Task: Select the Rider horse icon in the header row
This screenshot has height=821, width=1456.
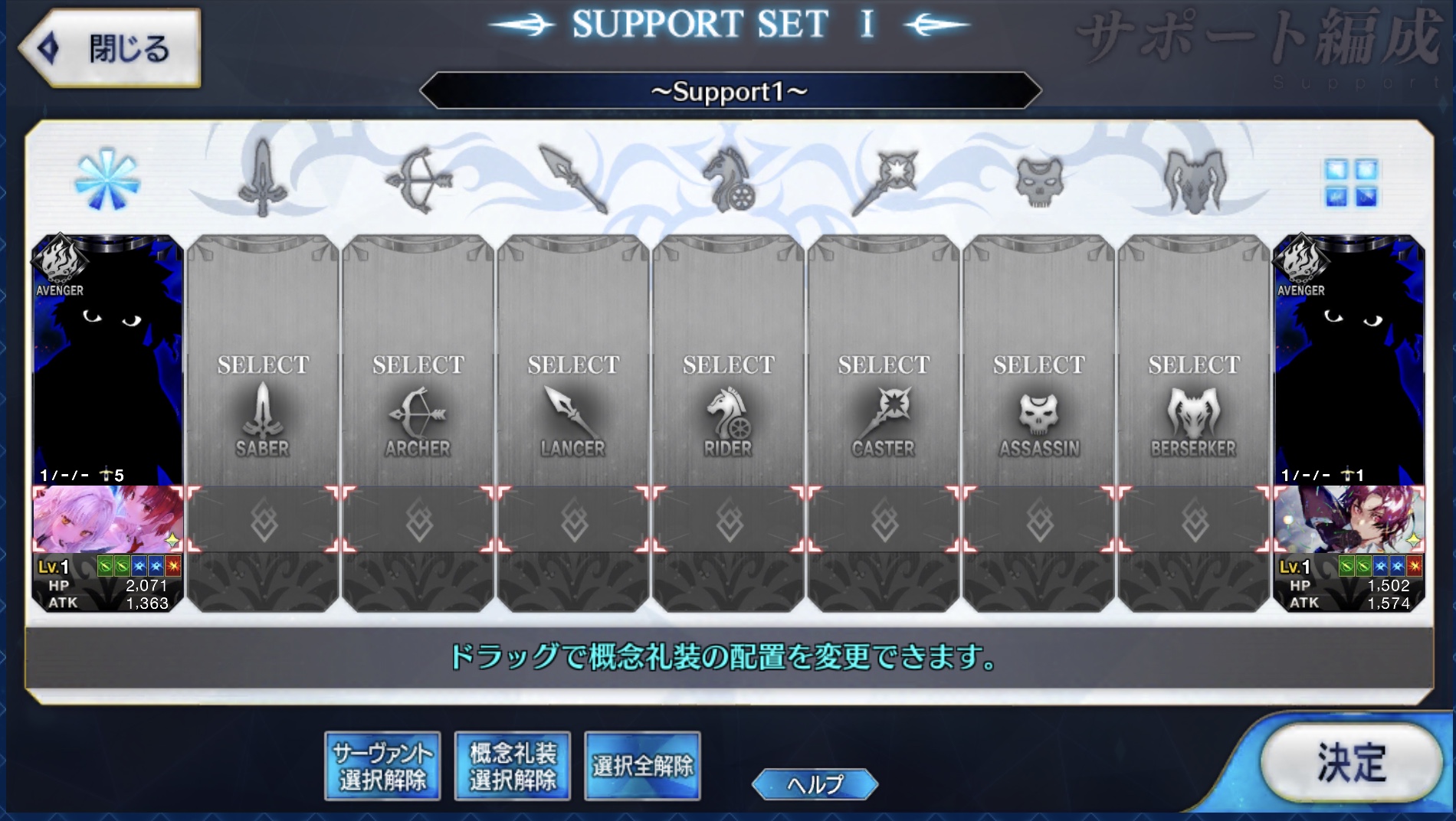Action: (x=729, y=180)
